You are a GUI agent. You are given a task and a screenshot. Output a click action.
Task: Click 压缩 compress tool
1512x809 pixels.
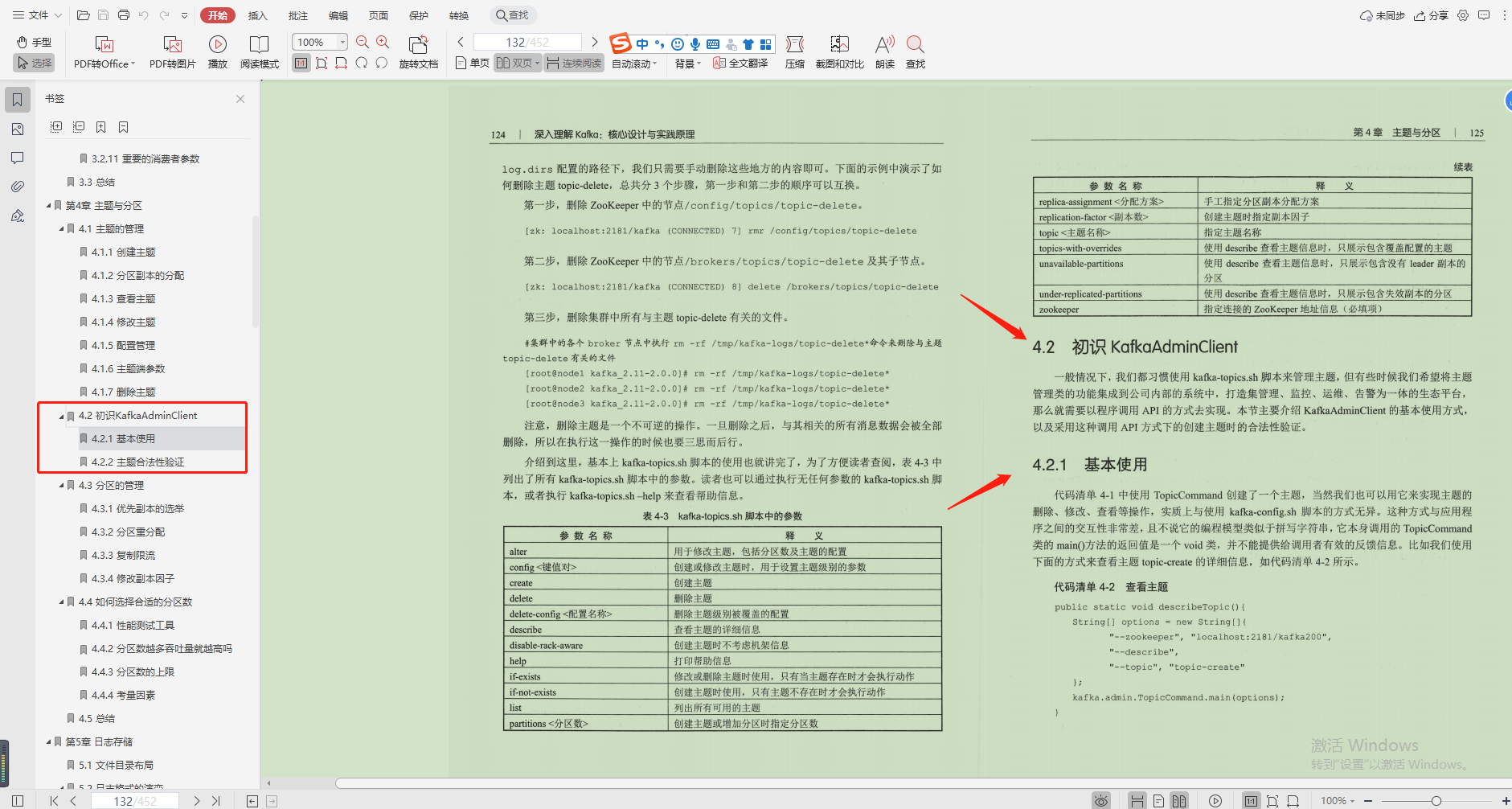tap(794, 52)
